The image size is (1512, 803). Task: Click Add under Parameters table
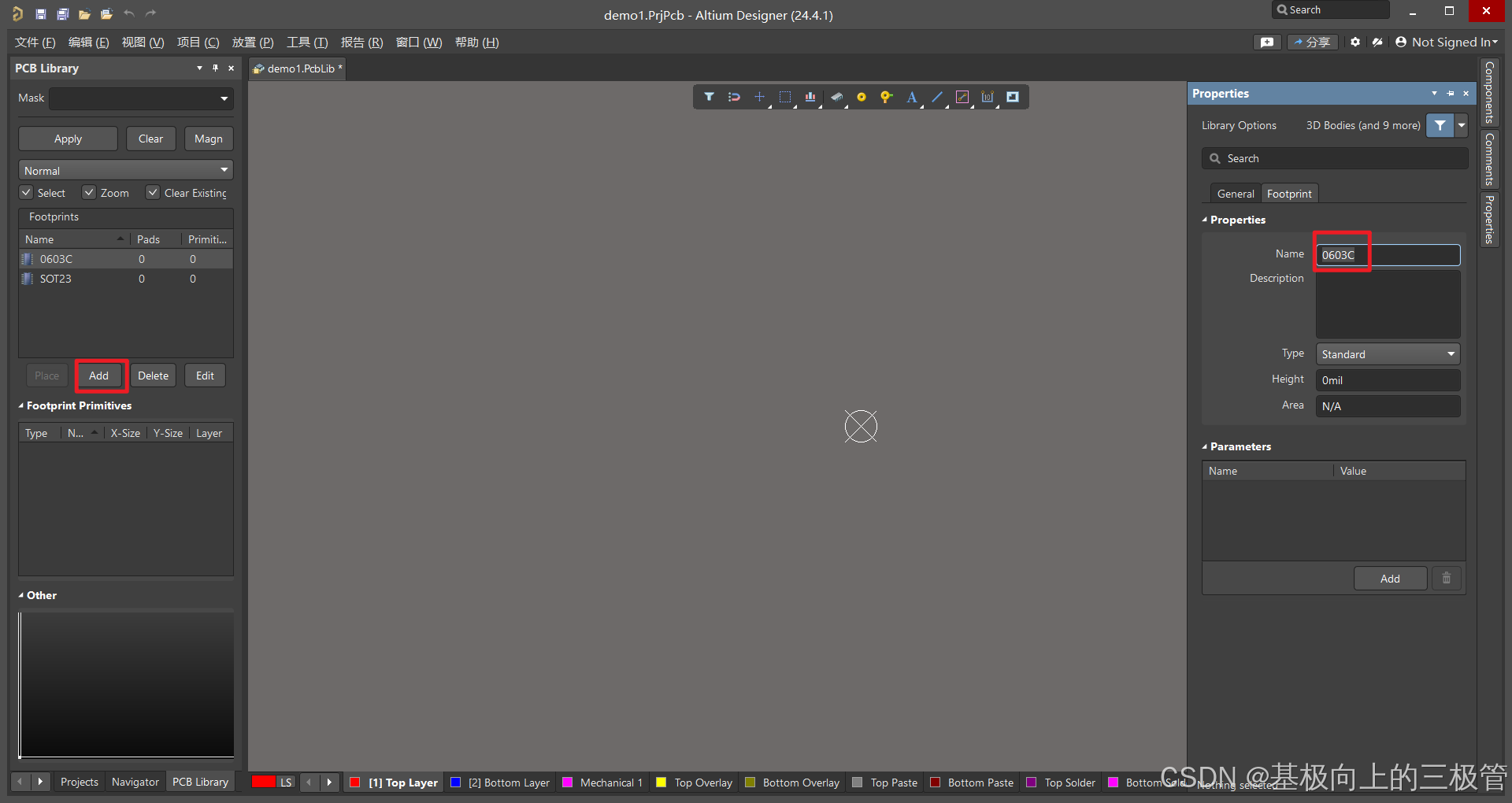[1390, 579]
